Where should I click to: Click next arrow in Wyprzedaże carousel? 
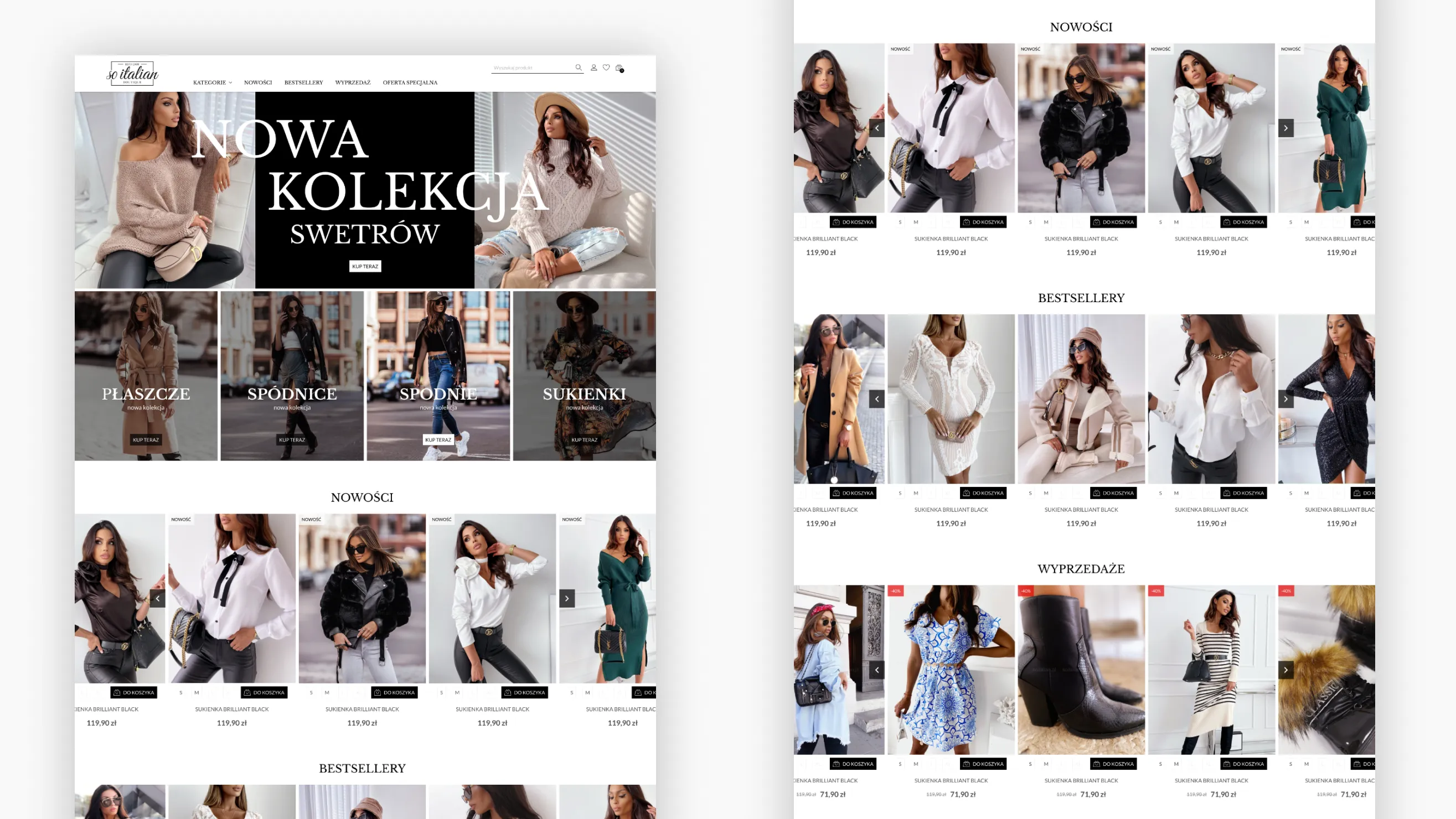click(x=1286, y=670)
